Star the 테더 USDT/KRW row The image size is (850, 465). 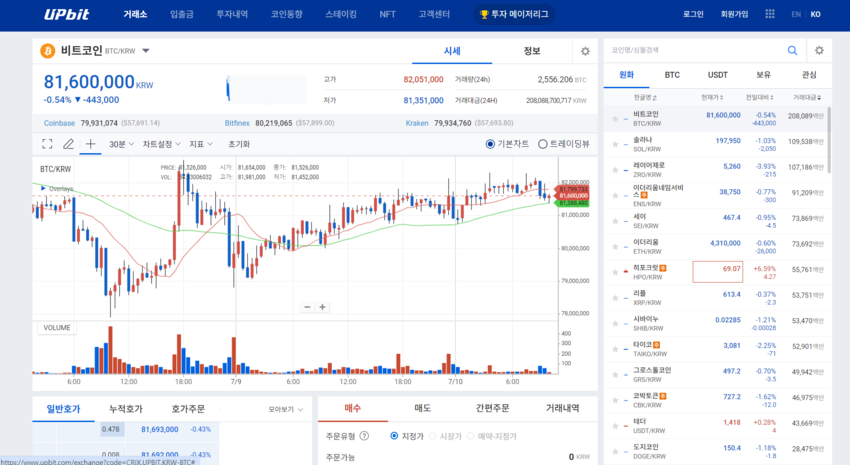point(615,426)
